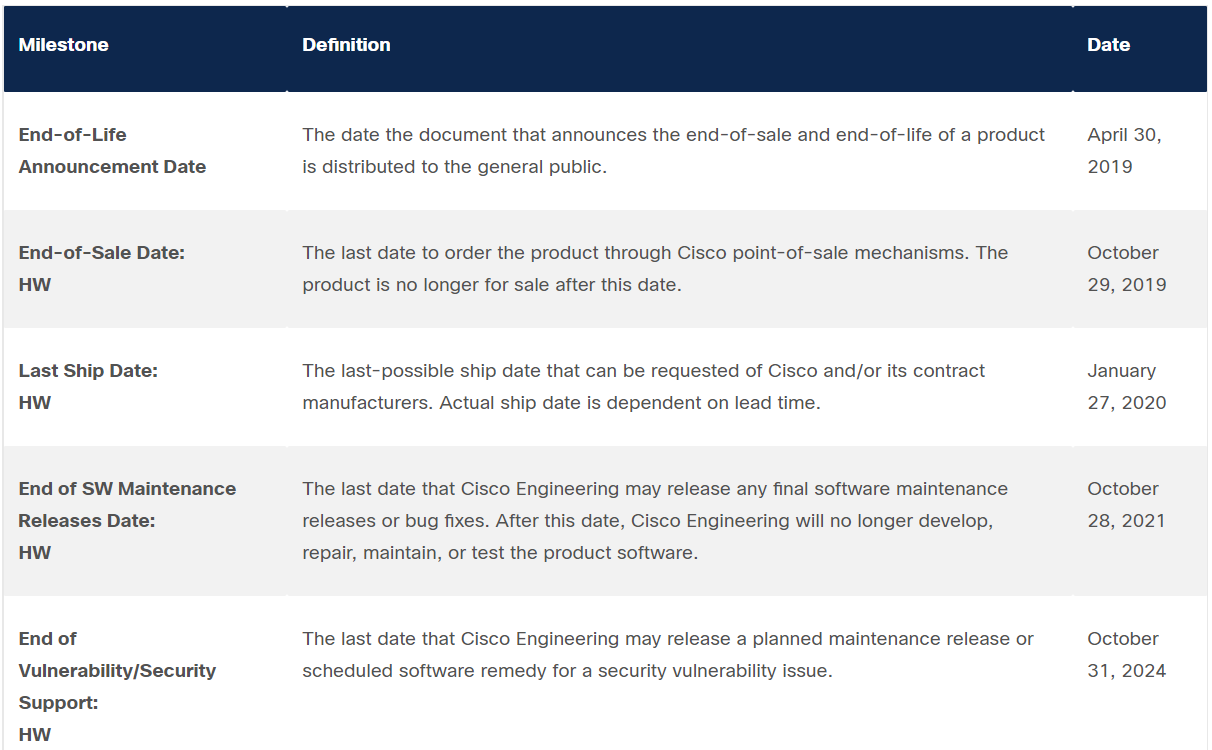Click the Milestone column header

point(64,45)
